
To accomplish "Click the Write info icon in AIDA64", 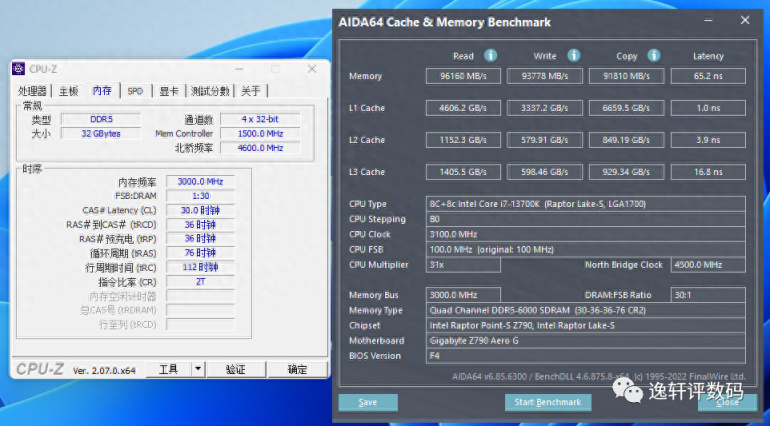I will click(574, 55).
